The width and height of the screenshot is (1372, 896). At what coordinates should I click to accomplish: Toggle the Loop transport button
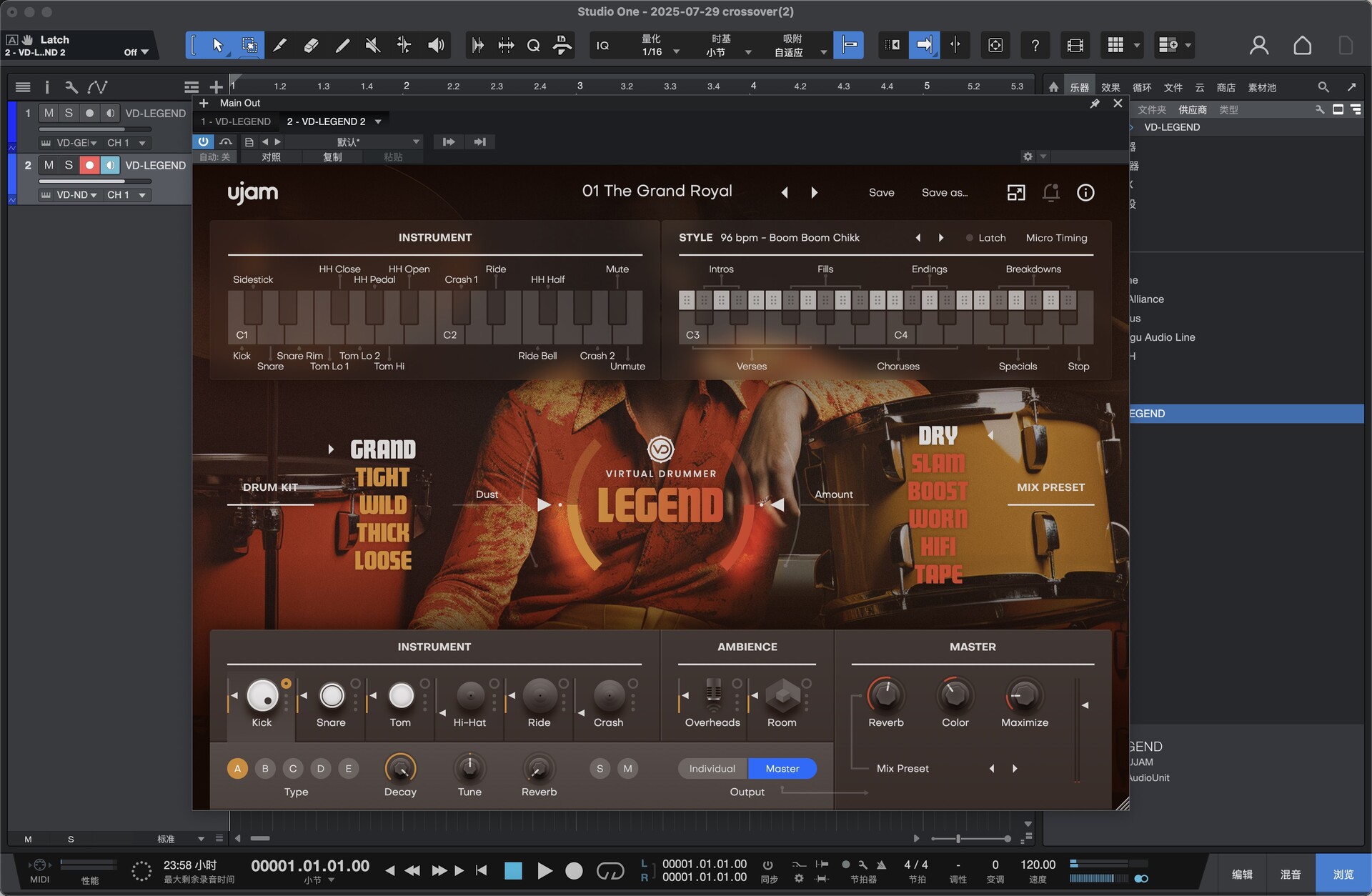point(610,870)
